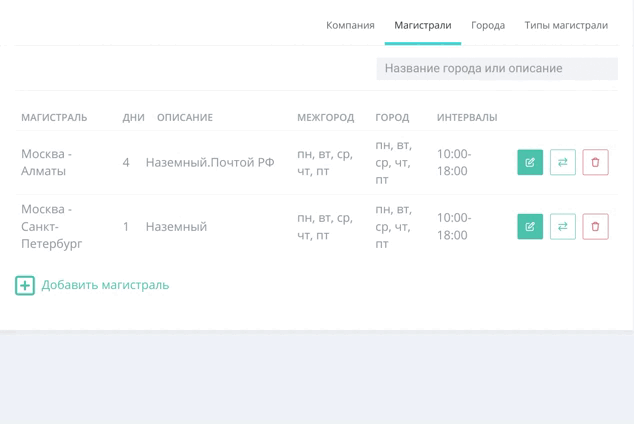The width and height of the screenshot is (634, 424).
Task: Click the ГОРОД column header
Action: (392, 117)
